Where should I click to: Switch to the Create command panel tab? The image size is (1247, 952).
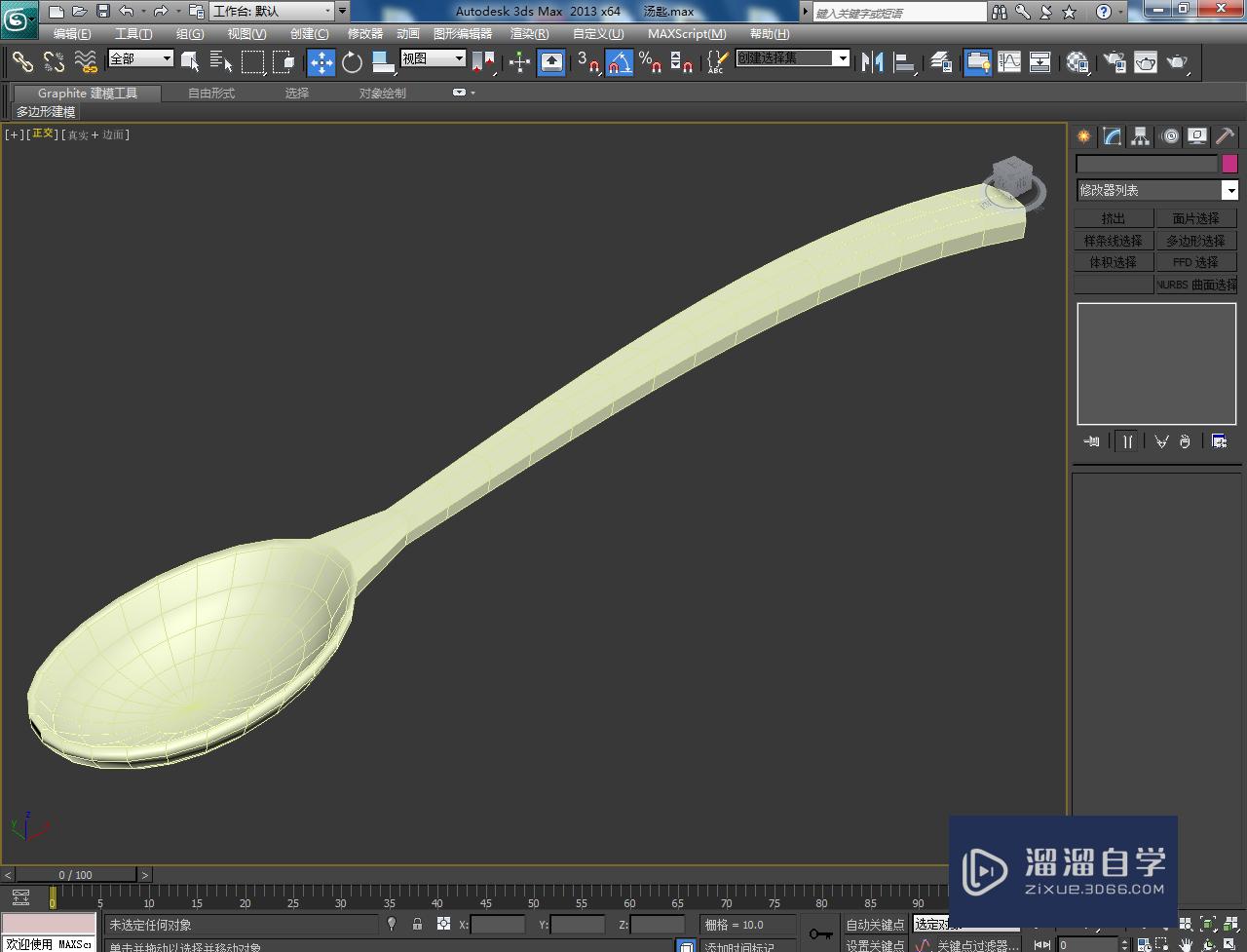tap(1083, 136)
